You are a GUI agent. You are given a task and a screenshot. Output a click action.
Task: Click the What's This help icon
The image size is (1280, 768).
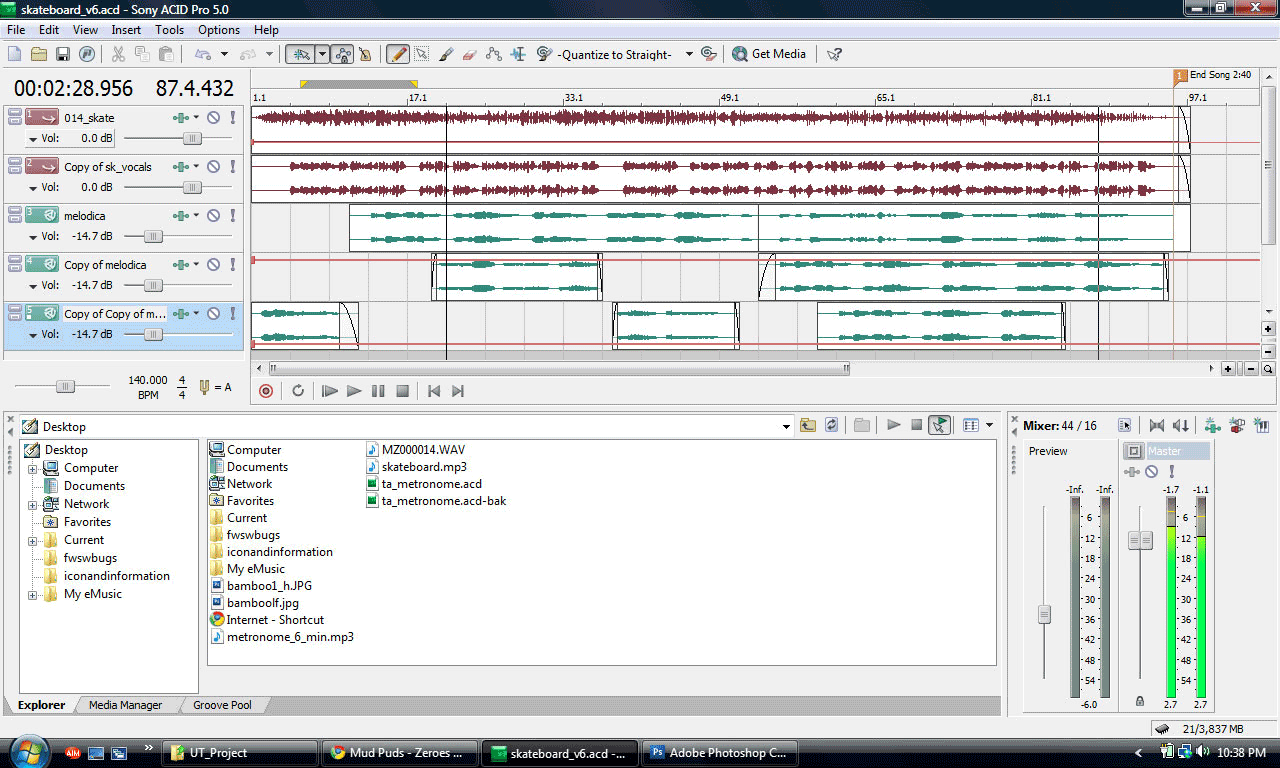(834, 54)
